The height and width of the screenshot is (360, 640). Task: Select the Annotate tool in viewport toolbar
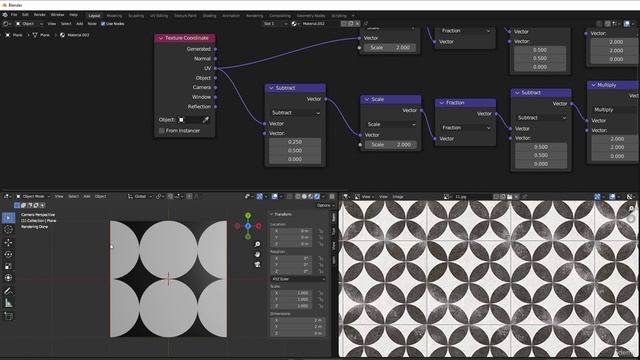[8, 291]
